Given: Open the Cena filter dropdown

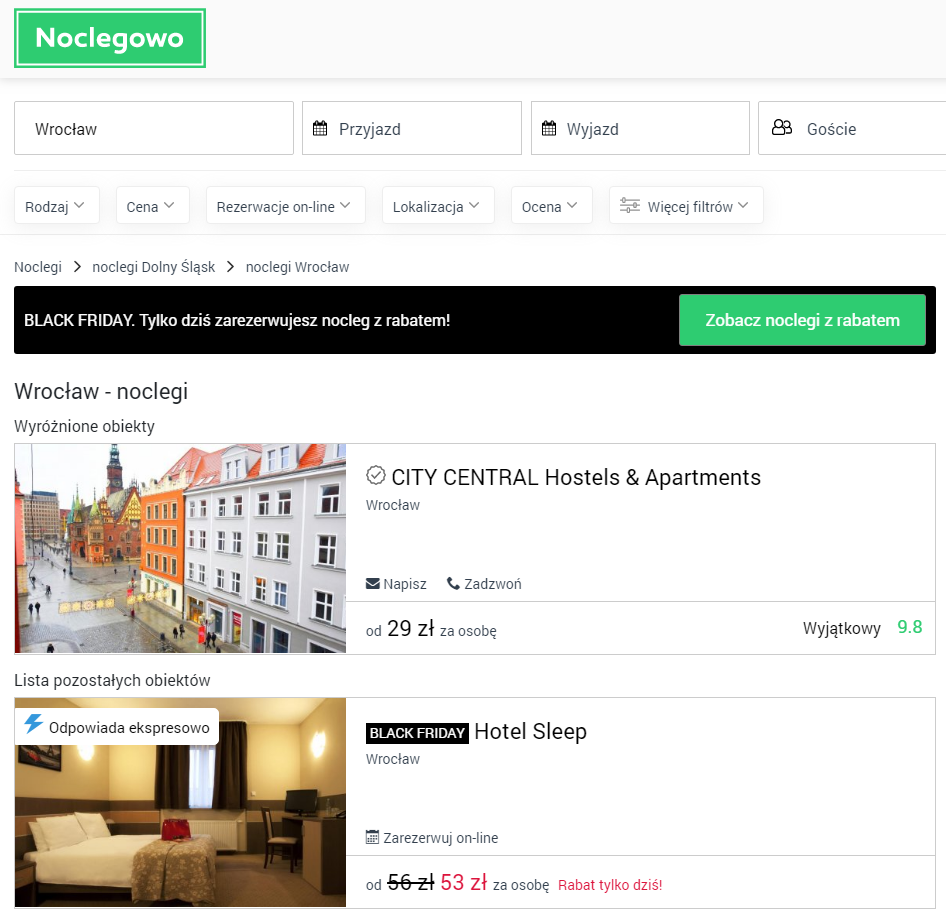Looking at the screenshot, I should coord(153,206).
